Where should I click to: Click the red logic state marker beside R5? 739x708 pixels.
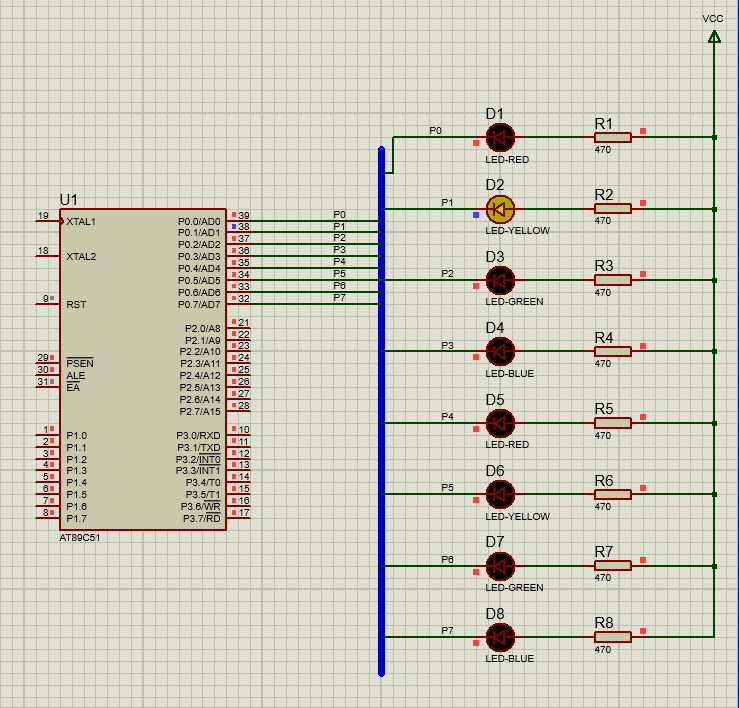pos(643,417)
